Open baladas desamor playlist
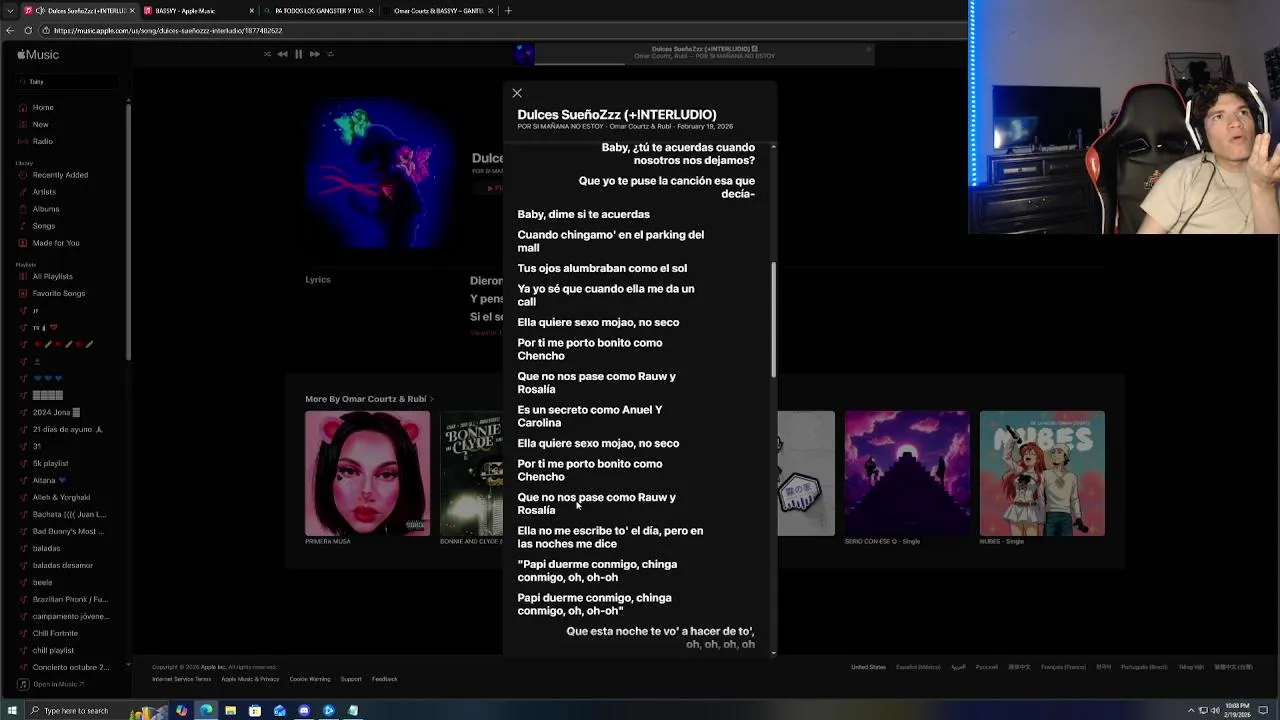The height and width of the screenshot is (720, 1280). [62, 565]
